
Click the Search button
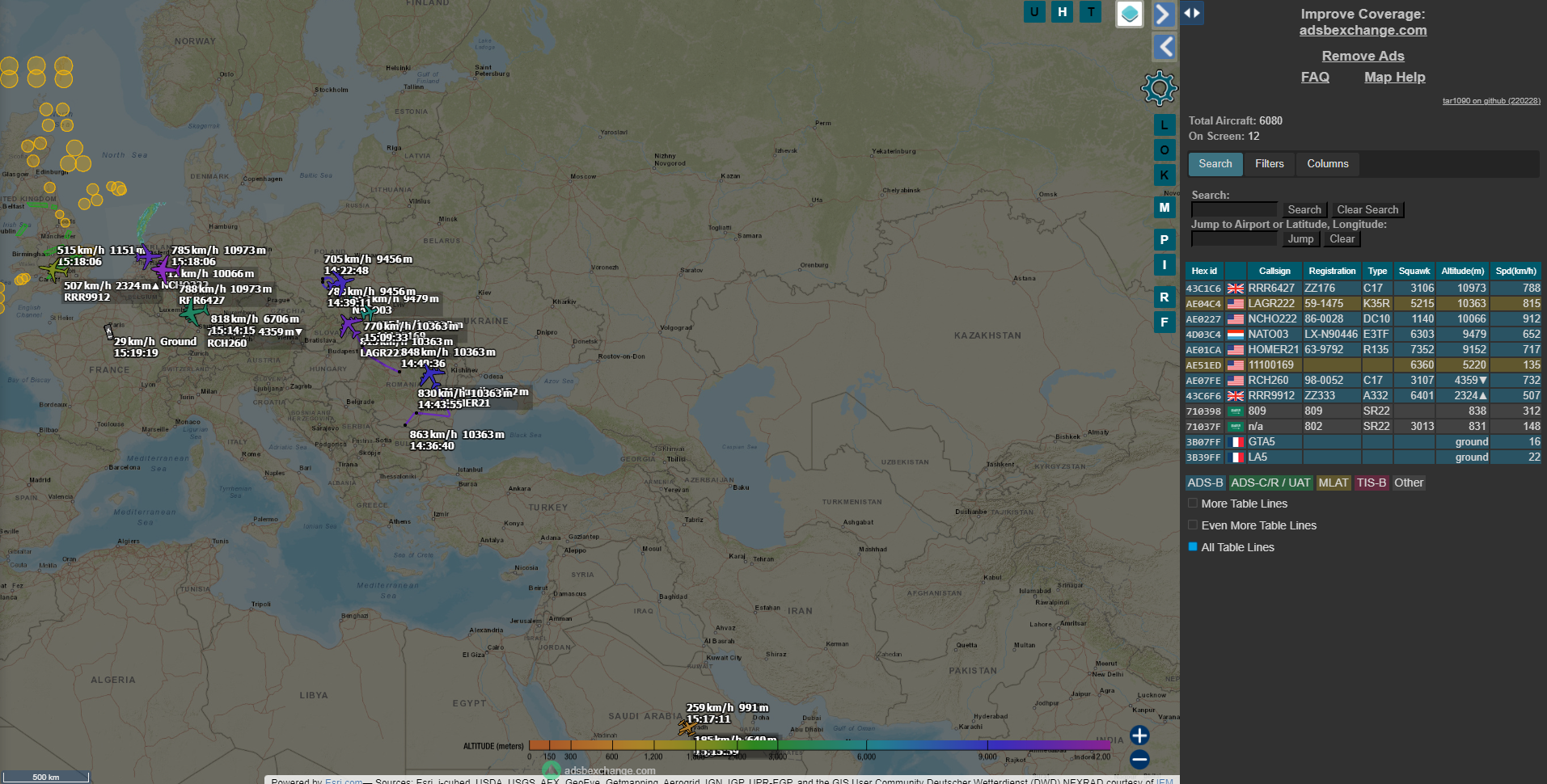click(1304, 210)
